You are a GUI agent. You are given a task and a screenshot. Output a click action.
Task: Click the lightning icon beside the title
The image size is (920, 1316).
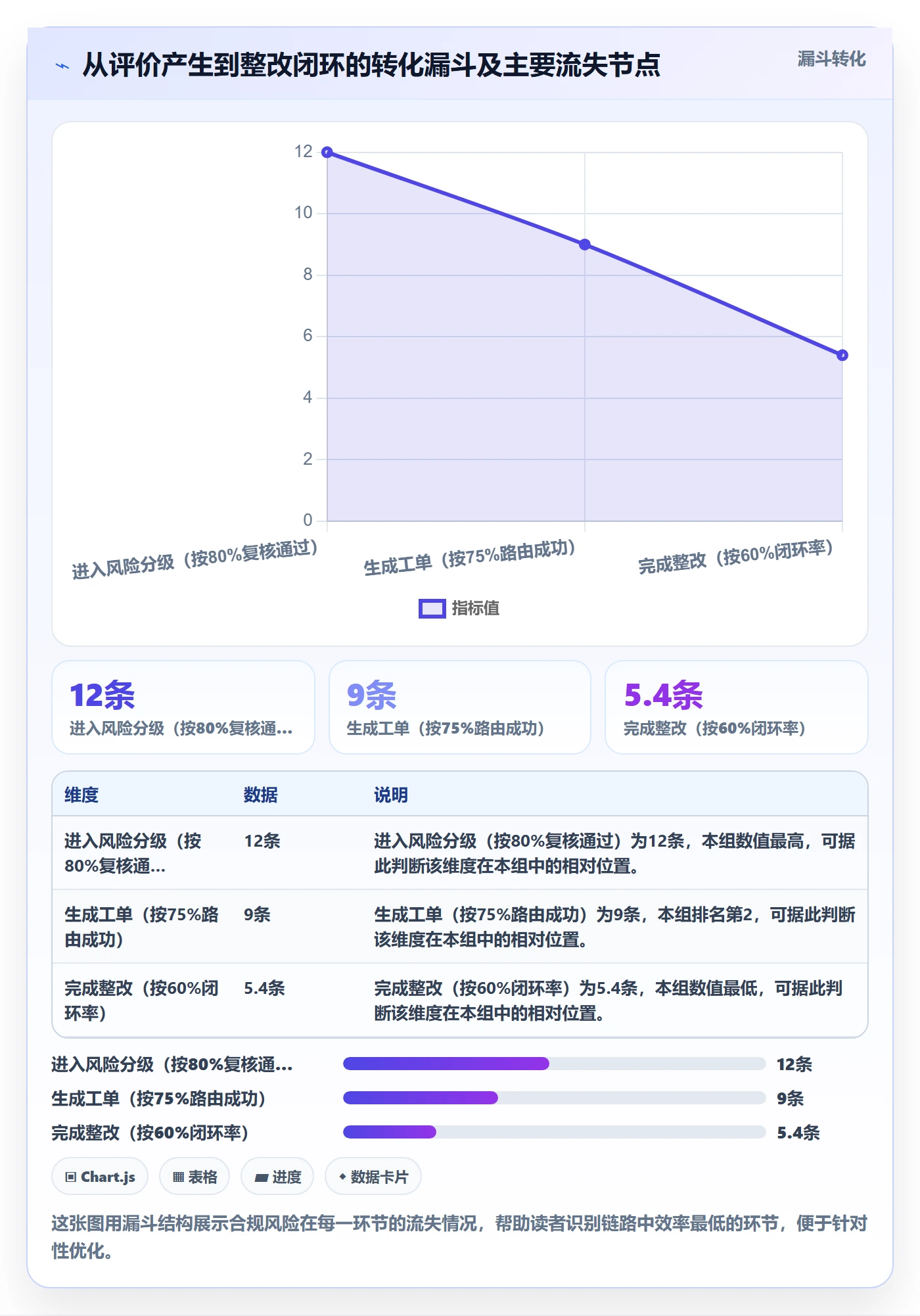[x=62, y=66]
